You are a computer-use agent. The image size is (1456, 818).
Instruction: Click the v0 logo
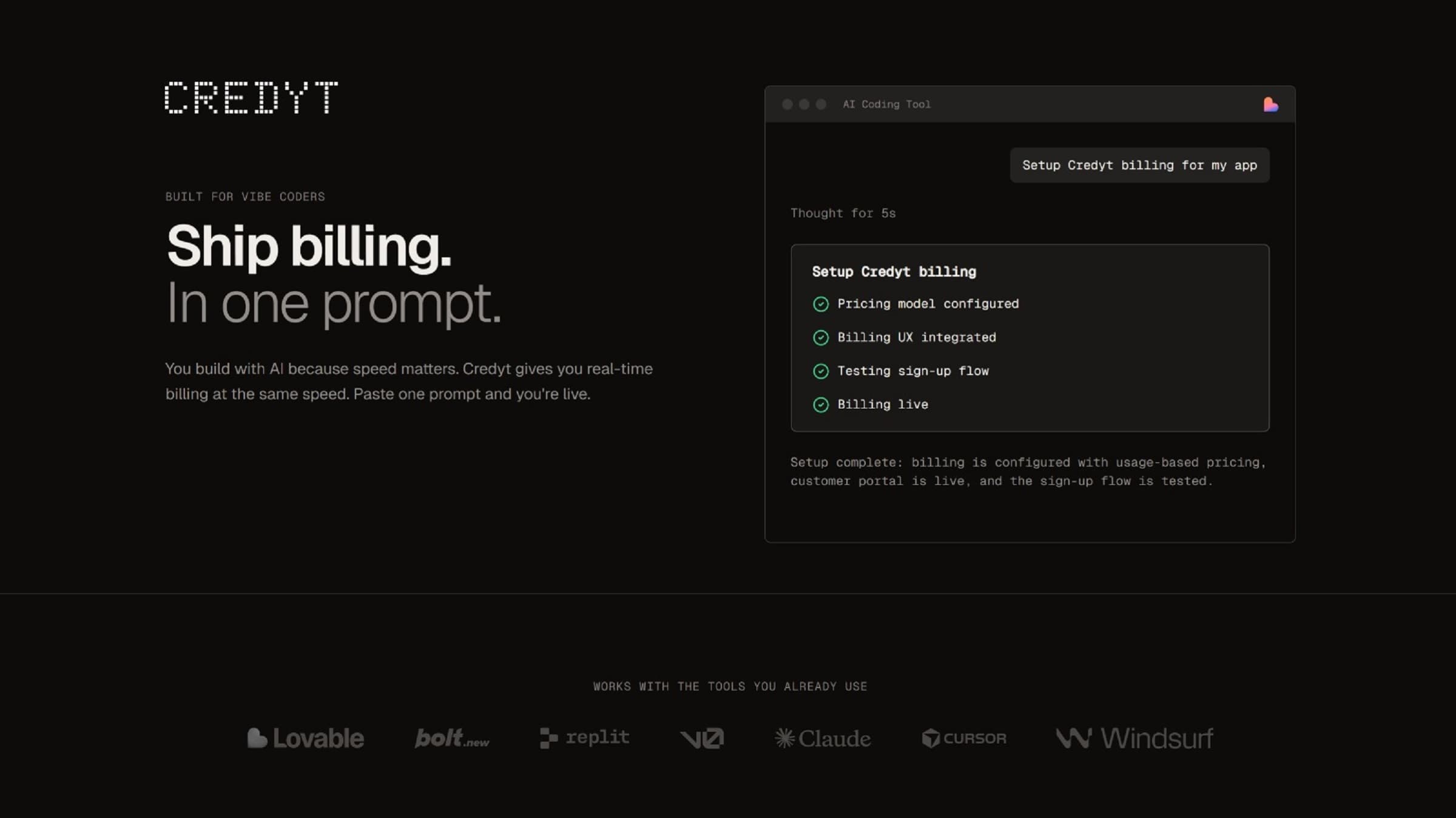coord(702,738)
